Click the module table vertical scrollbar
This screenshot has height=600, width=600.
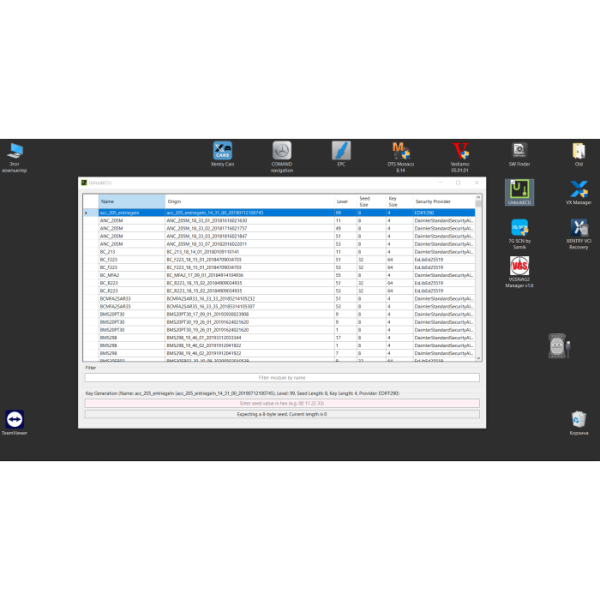[x=478, y=280]
